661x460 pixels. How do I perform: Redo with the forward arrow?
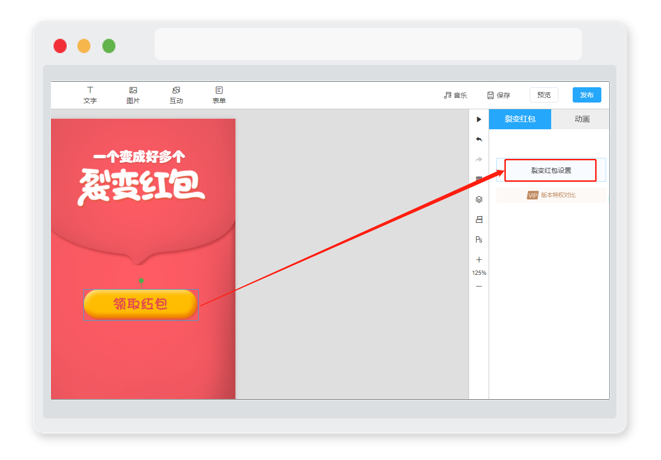[479, 159]
